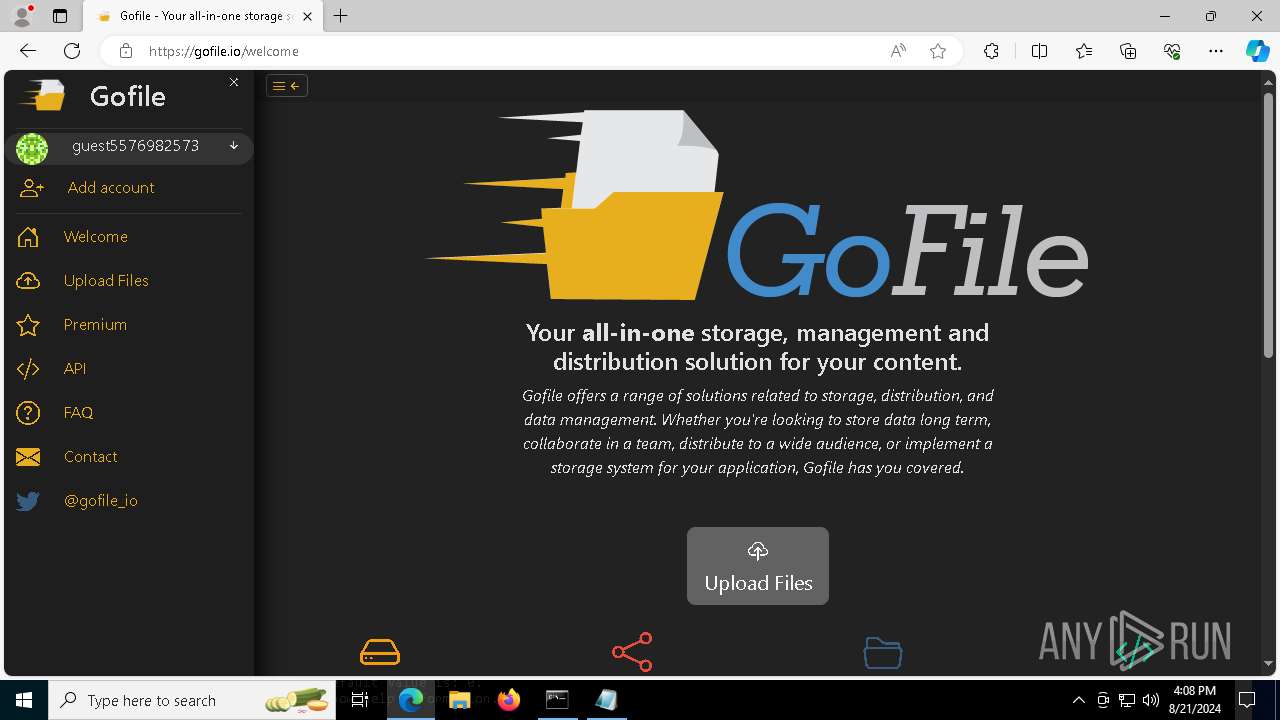Click the Premium star icon

(x=28, y=325)
